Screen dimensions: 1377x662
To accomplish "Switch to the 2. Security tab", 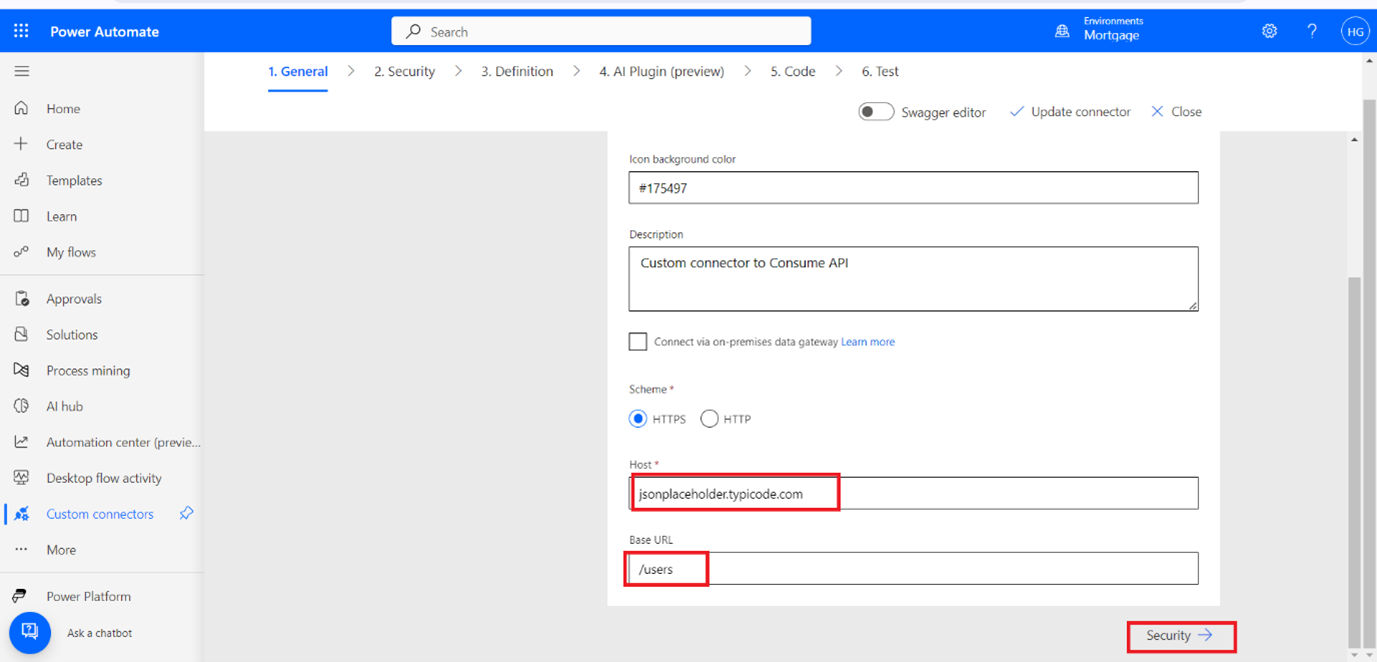I will click(x=404, y=72).
